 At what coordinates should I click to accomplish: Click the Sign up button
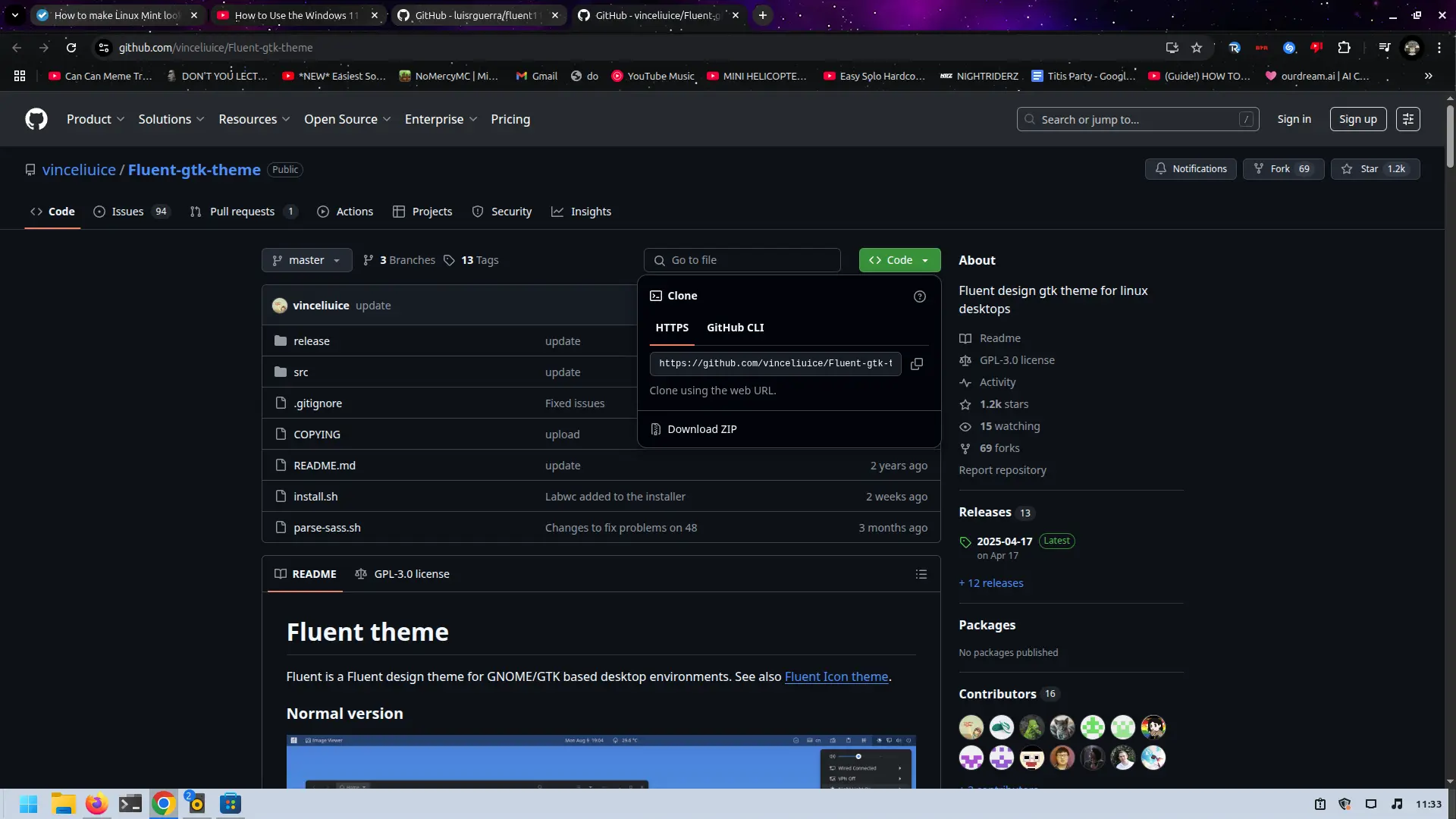1357,119
